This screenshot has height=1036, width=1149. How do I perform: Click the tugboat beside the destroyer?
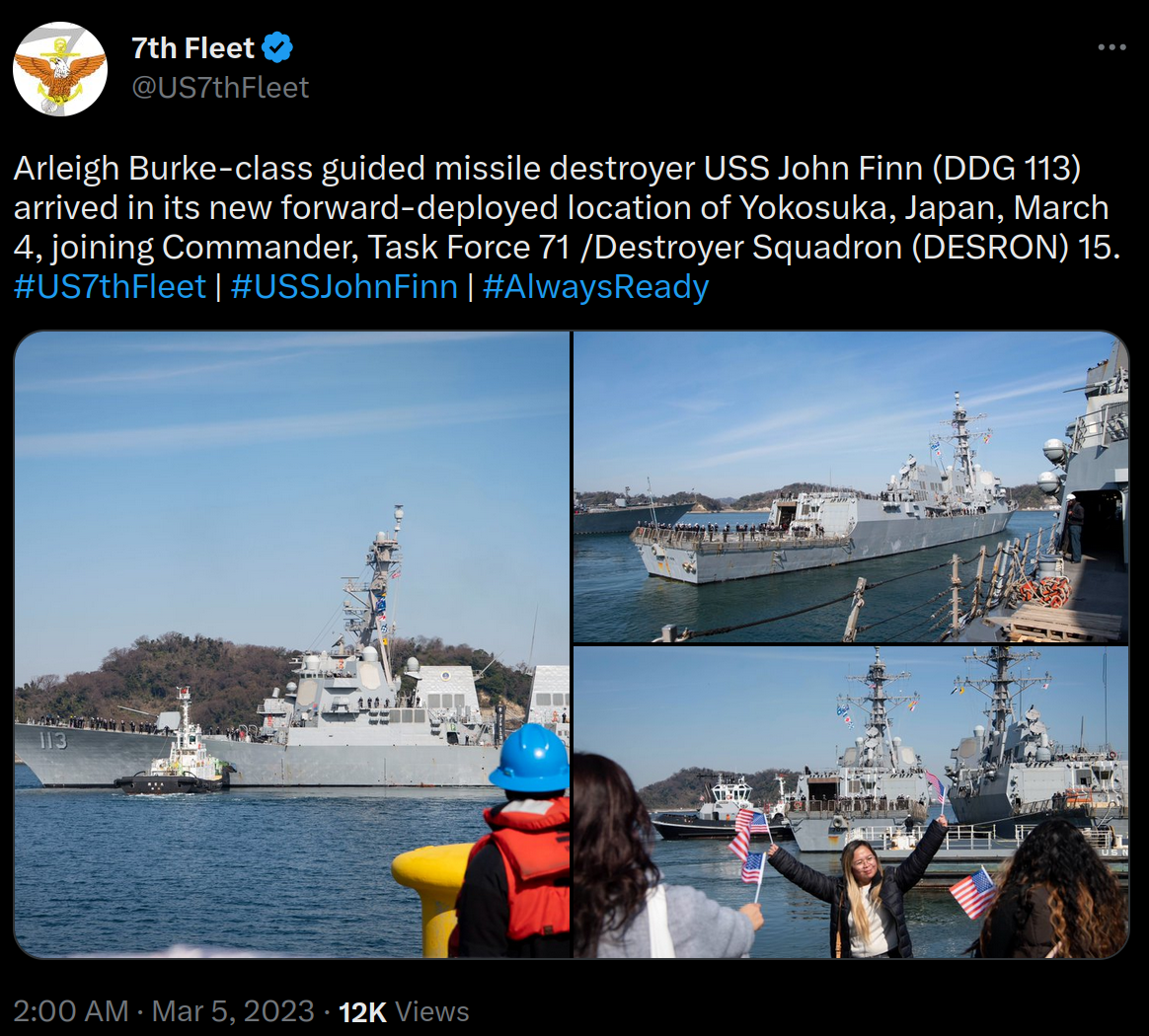pos(175,755)
